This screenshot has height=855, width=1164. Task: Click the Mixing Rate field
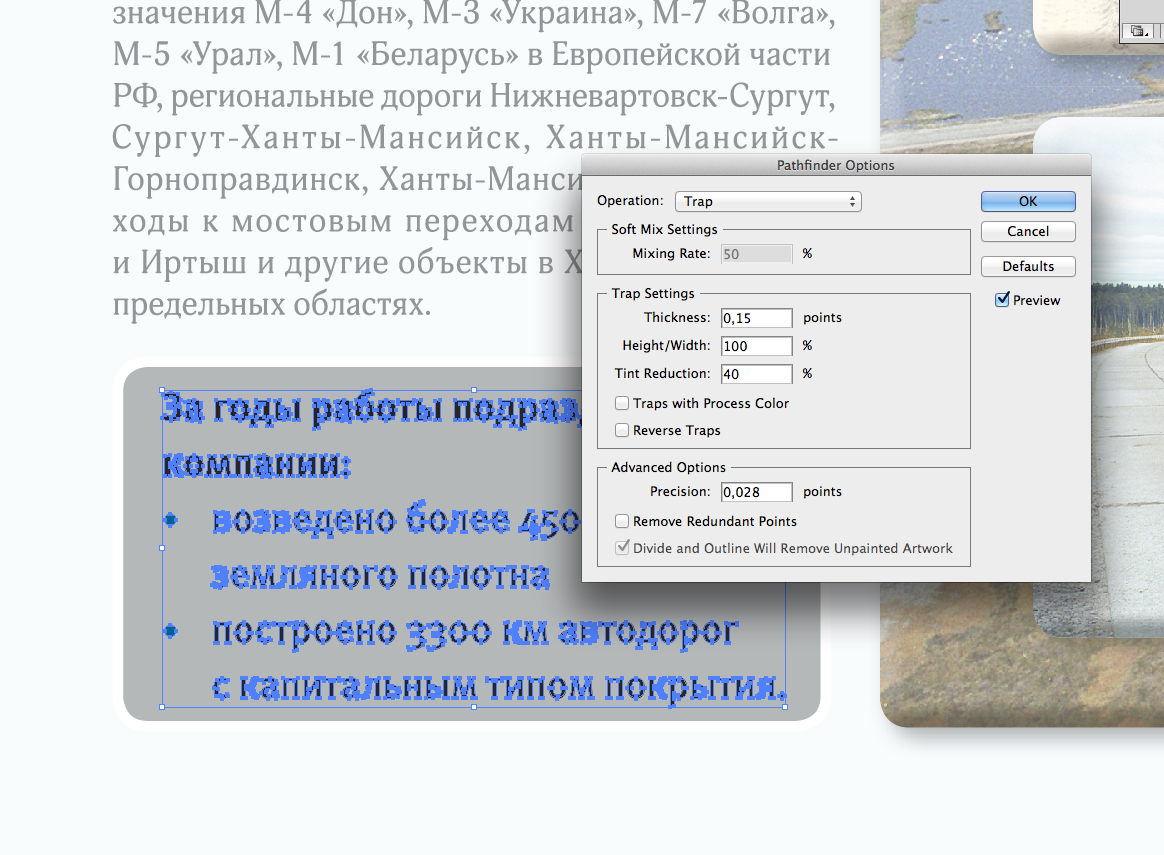(756, 254)
